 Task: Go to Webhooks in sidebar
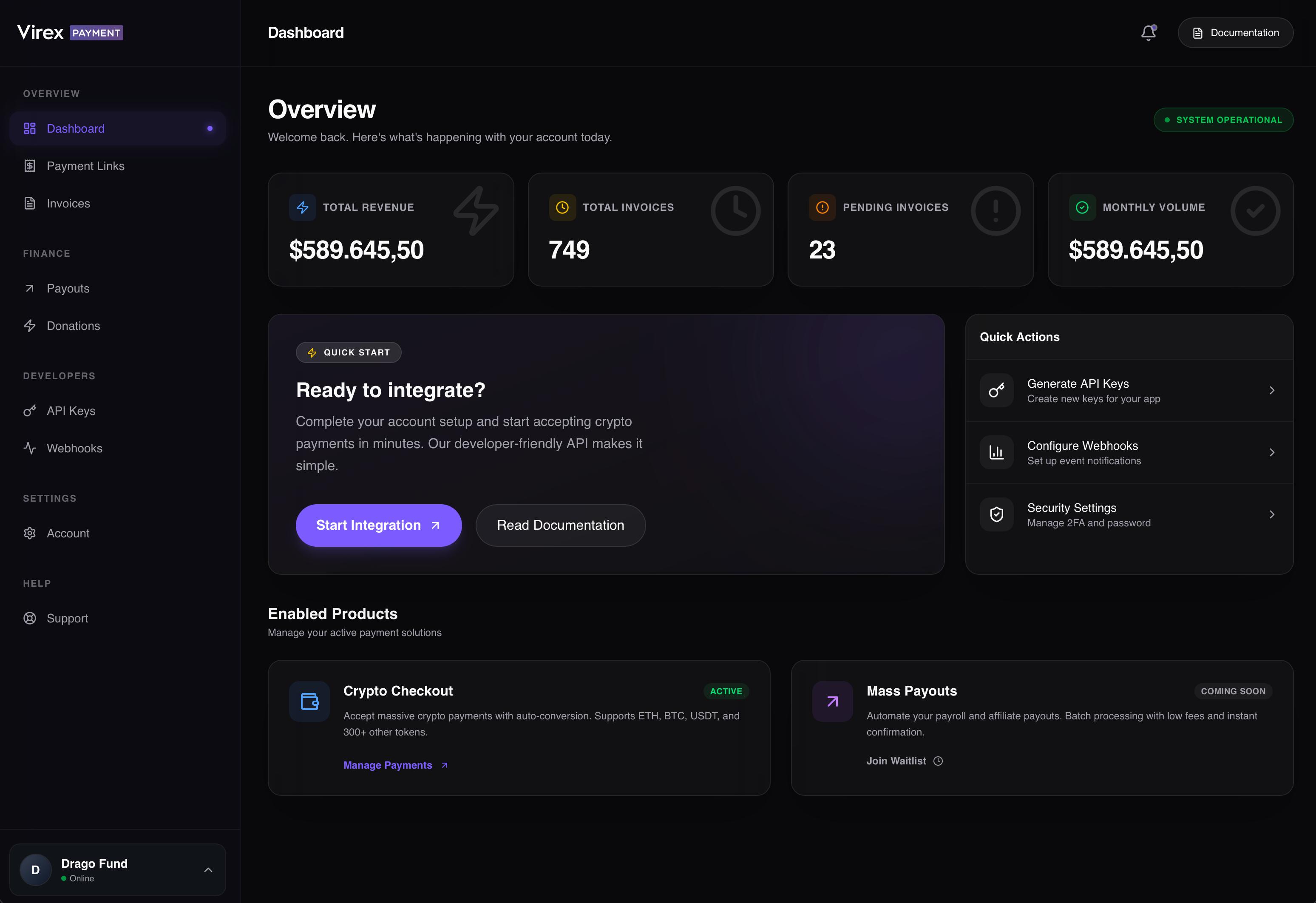coord(74,448)
